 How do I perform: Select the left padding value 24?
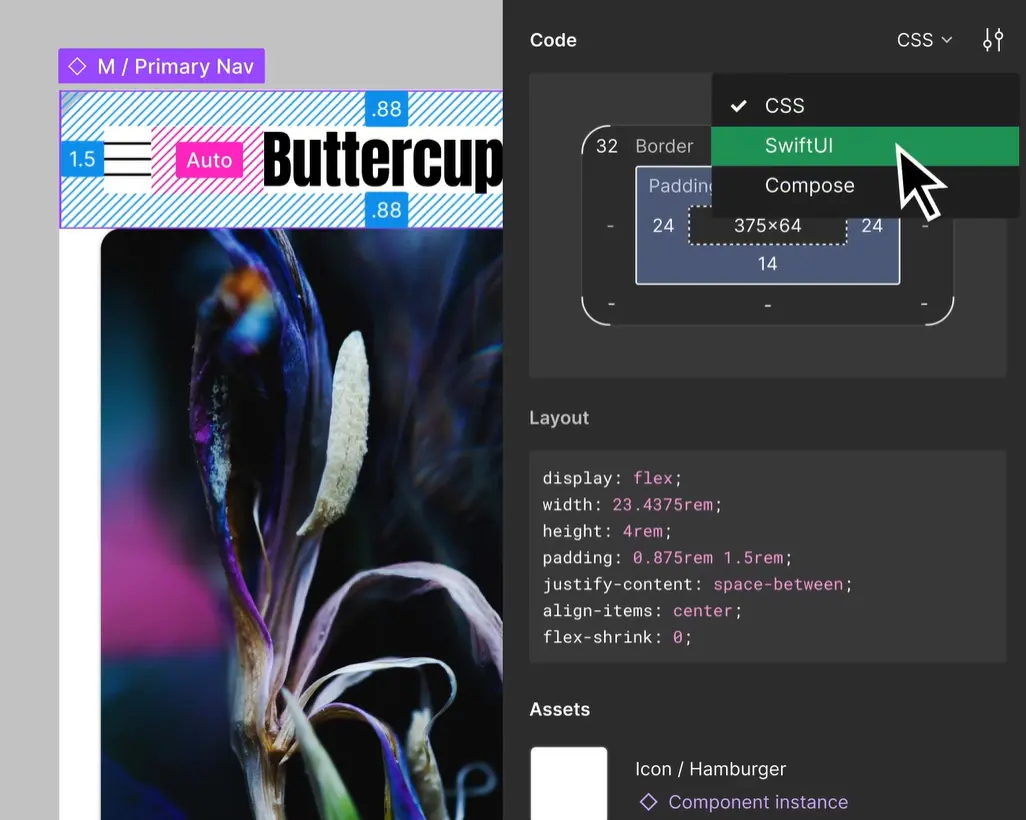663,225
